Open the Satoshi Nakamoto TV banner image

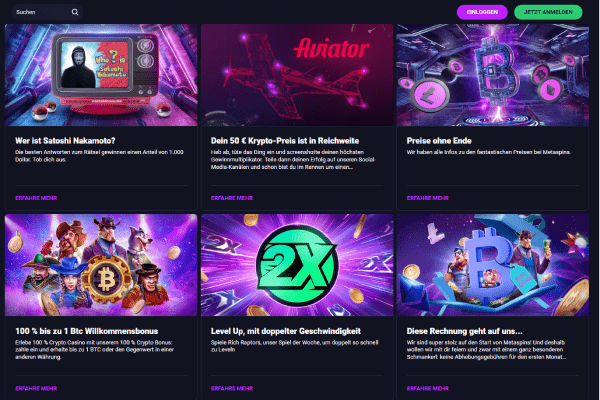(x=101, y=75)
